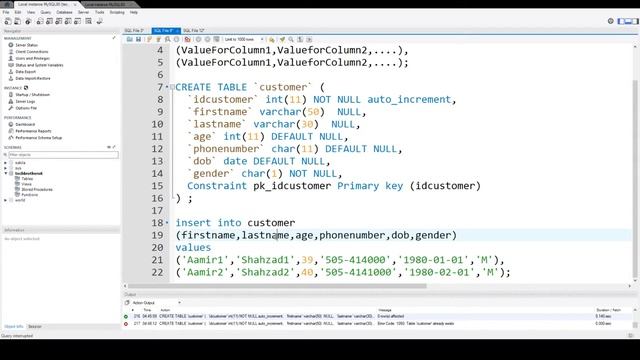Viewport: 640px width, 360px height.
Task: Save the script with the editor save icon
Action: click(138, 40)
